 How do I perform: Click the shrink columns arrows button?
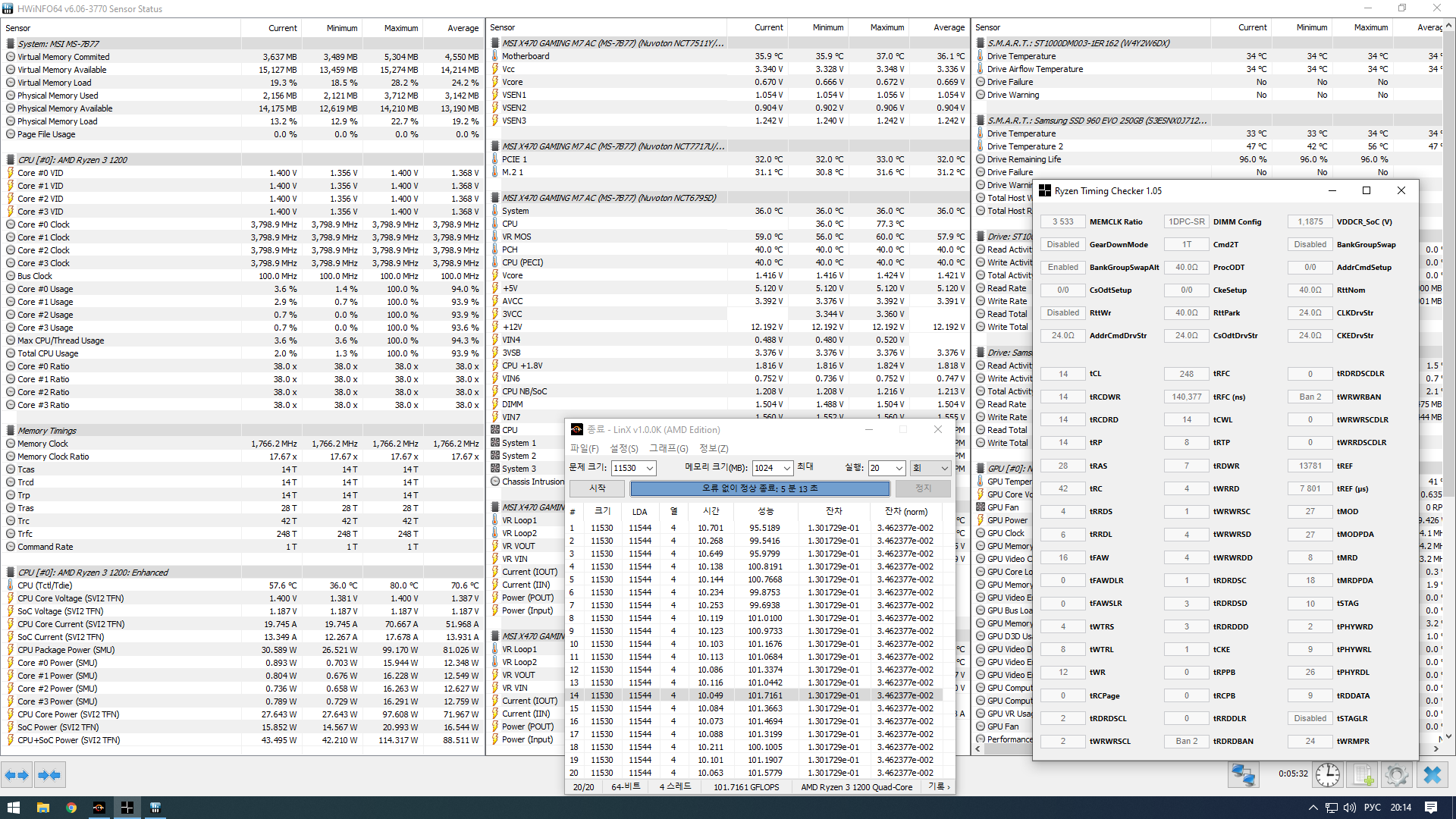click(49, 775)
